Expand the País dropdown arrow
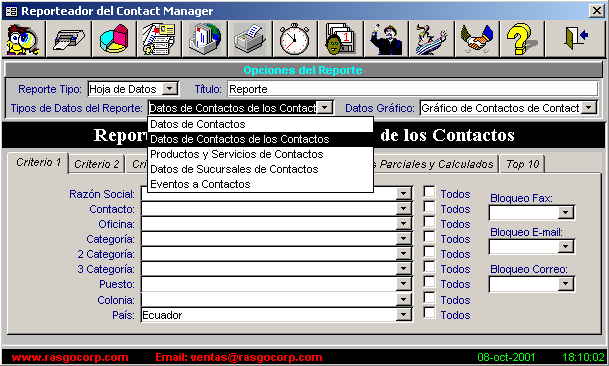609x366 pixels. (x=404, y=315)
